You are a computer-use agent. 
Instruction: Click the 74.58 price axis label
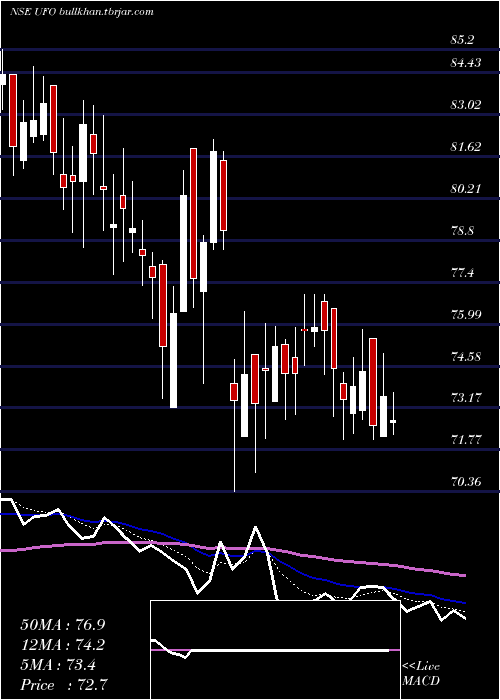tap(466, 357)
